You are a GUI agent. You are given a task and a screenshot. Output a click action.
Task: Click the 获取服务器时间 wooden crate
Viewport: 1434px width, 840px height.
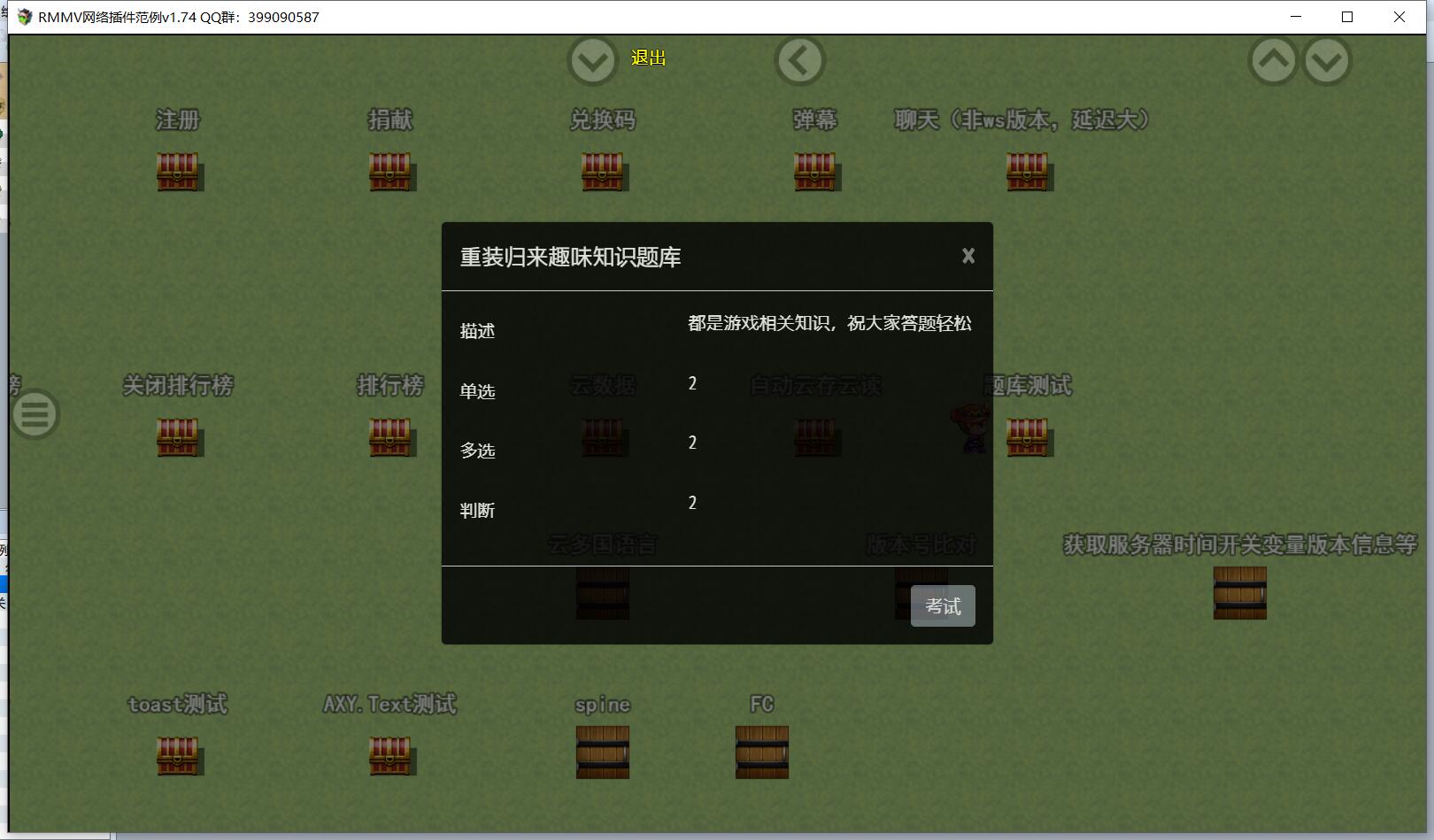pyautogui.click(x=1240, y=593)
